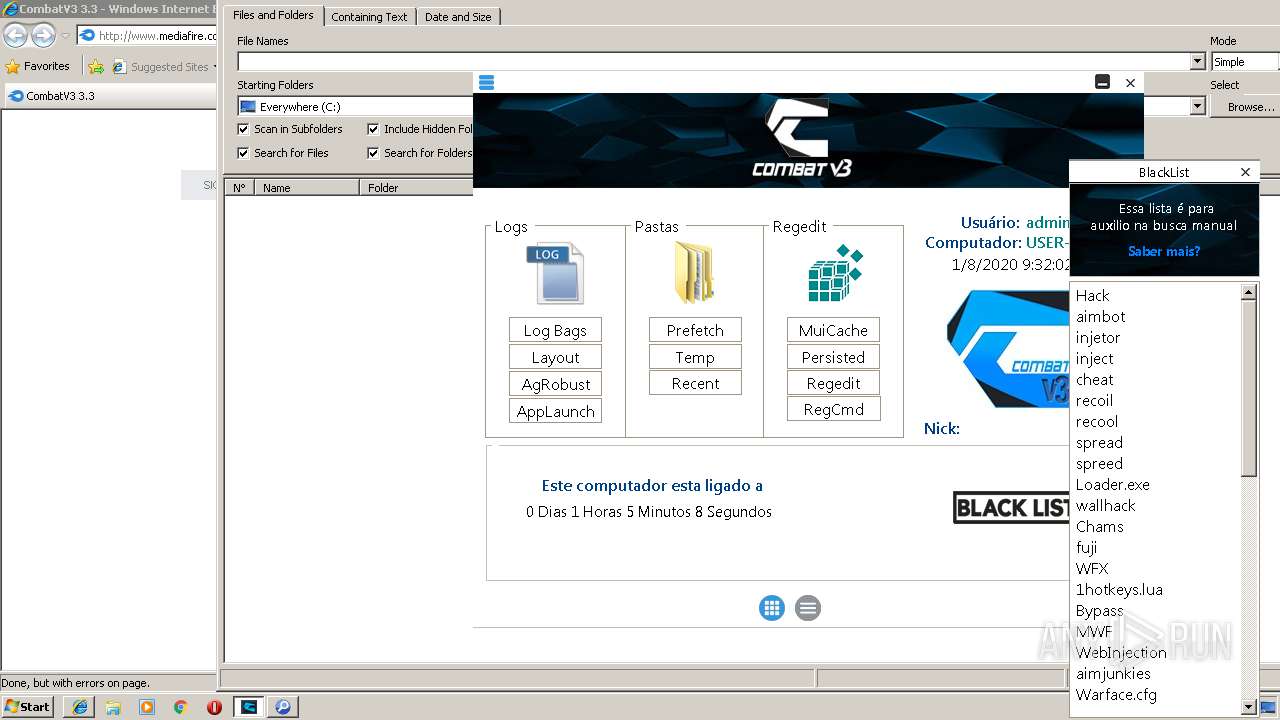This screenshot has width=1280, height=720.
Task: Click the AgRobust button
Action: click(x=555, y=384)
